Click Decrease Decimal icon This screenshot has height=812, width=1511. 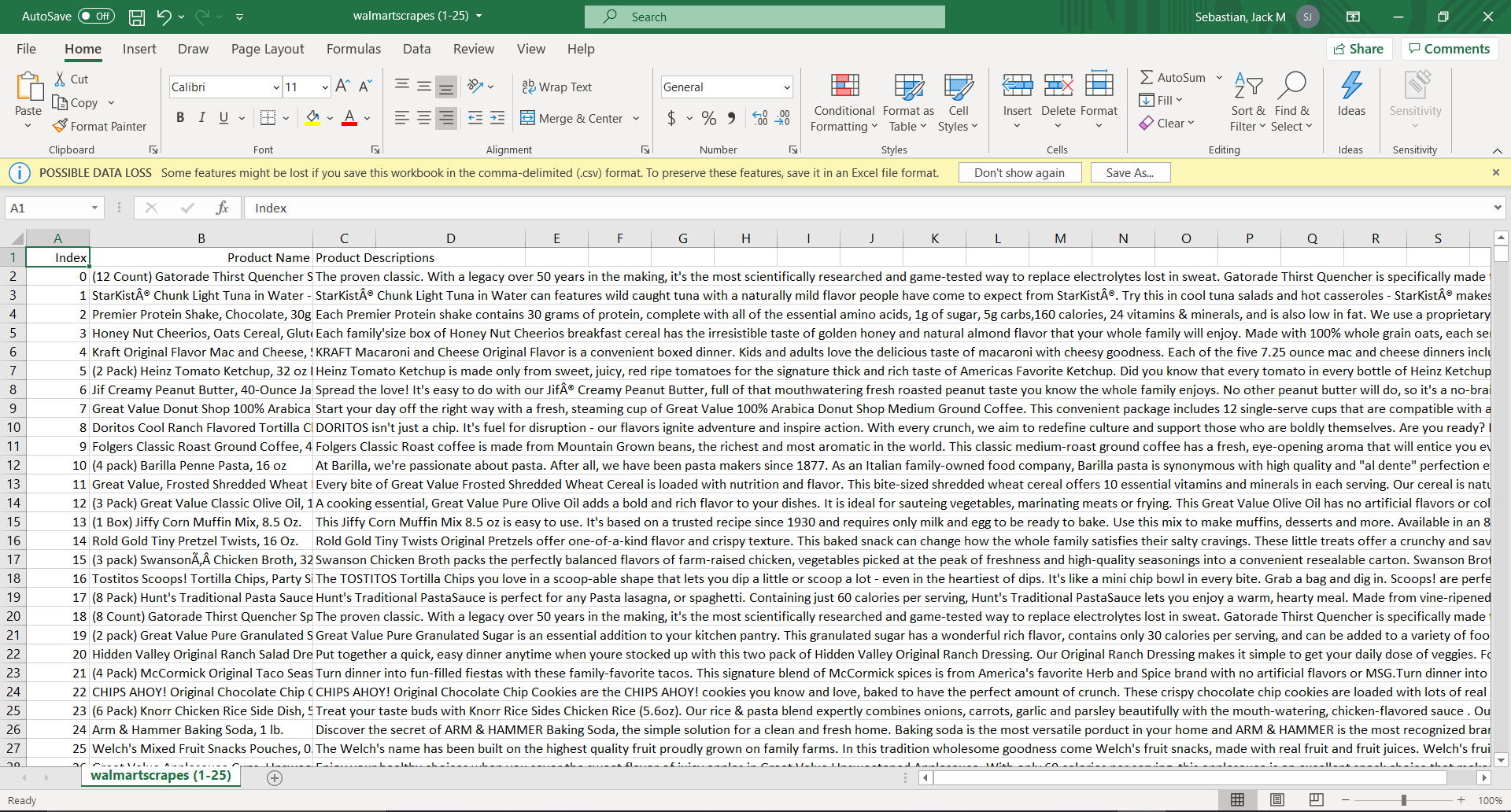pyautogui.click(x=782, y=118)
